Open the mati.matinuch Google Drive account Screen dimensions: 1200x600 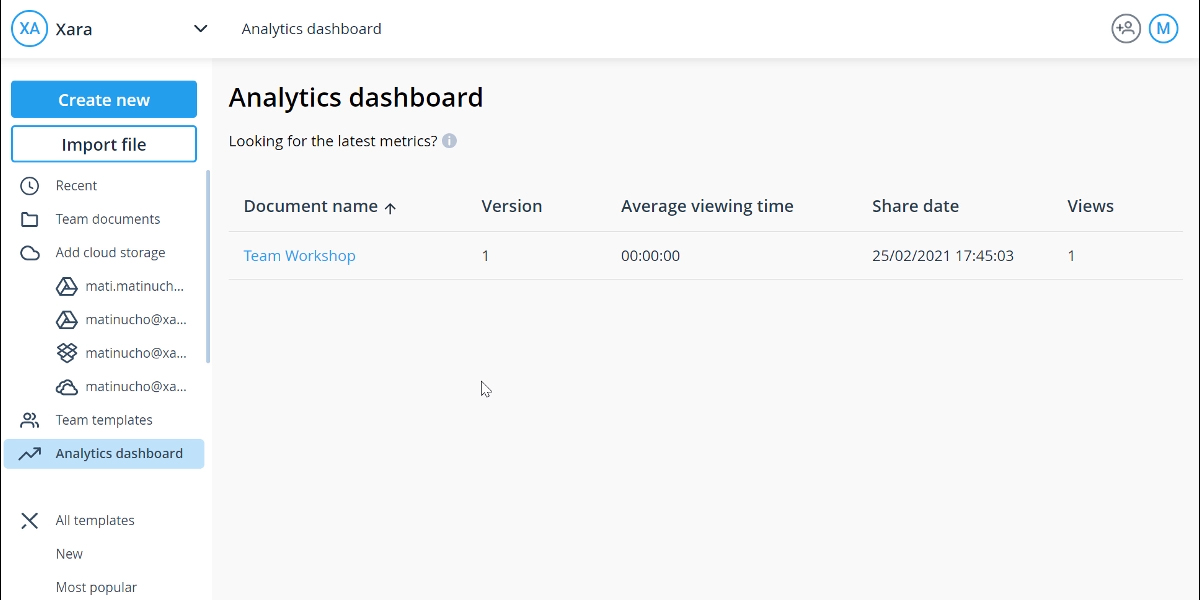(134, 286)
